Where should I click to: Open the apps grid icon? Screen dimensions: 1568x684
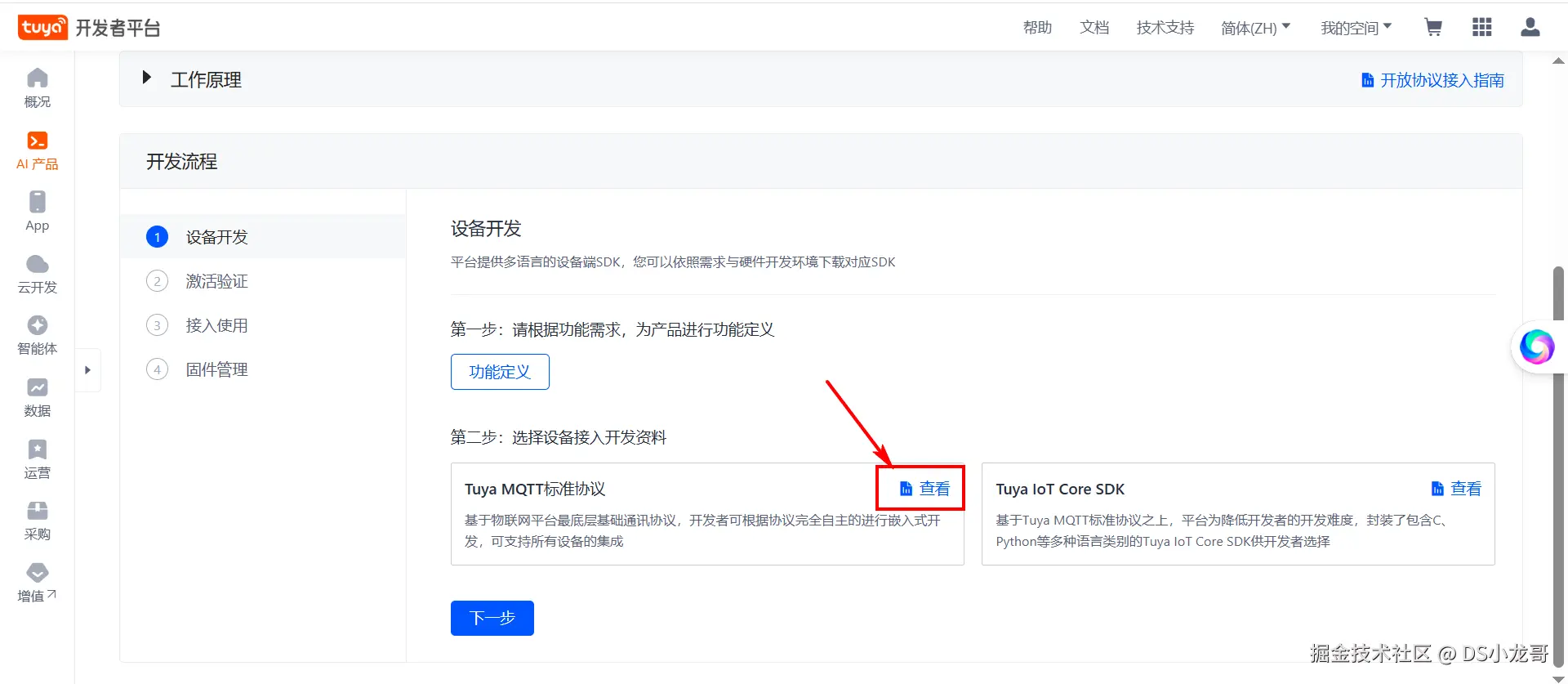1482,28
